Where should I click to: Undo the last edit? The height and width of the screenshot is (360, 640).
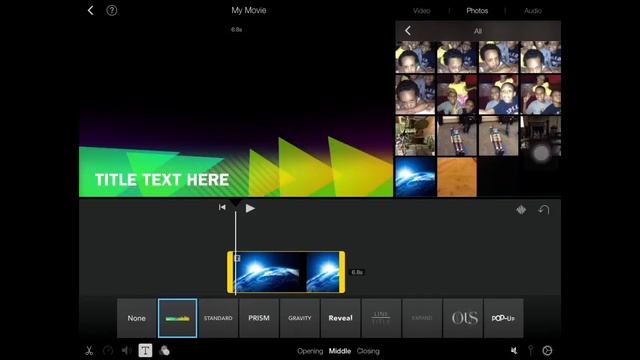click(x=544, y=210)
